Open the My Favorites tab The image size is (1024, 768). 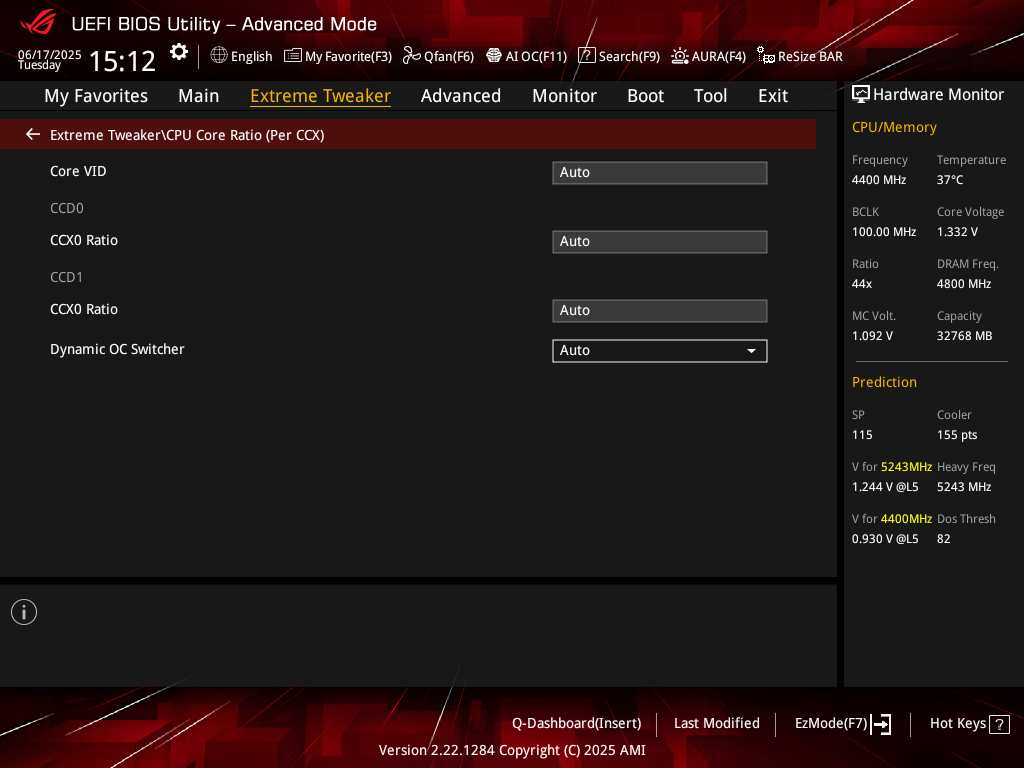coord(96,96)
